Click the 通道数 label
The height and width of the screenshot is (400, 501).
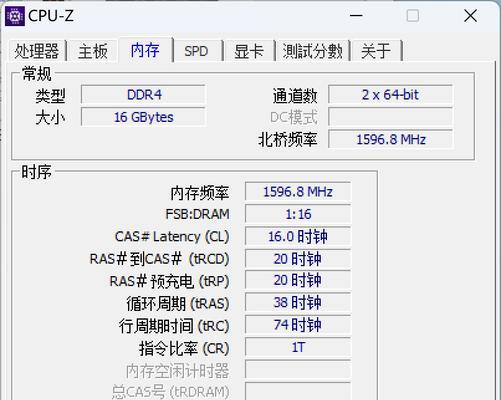[295, 96]
